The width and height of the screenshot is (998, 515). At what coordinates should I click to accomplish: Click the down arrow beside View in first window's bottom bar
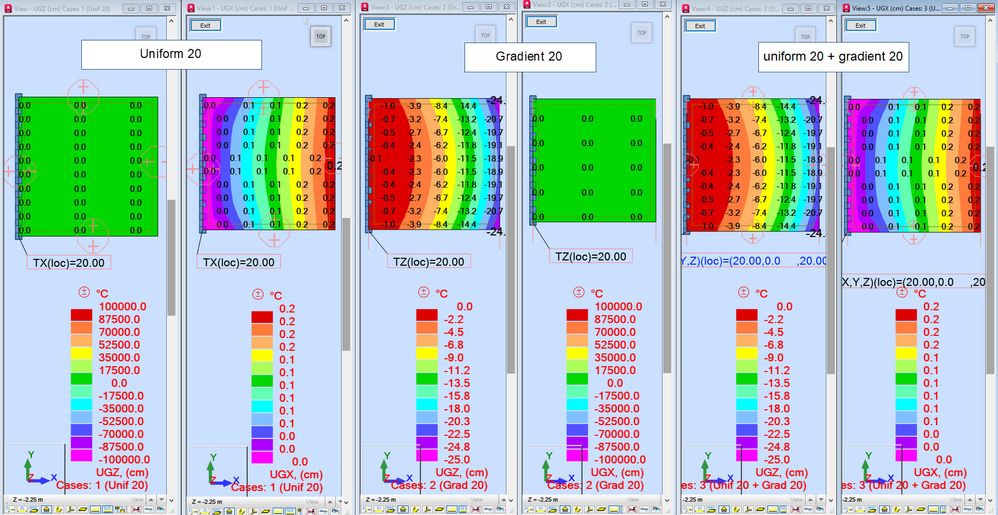(162, 500)
